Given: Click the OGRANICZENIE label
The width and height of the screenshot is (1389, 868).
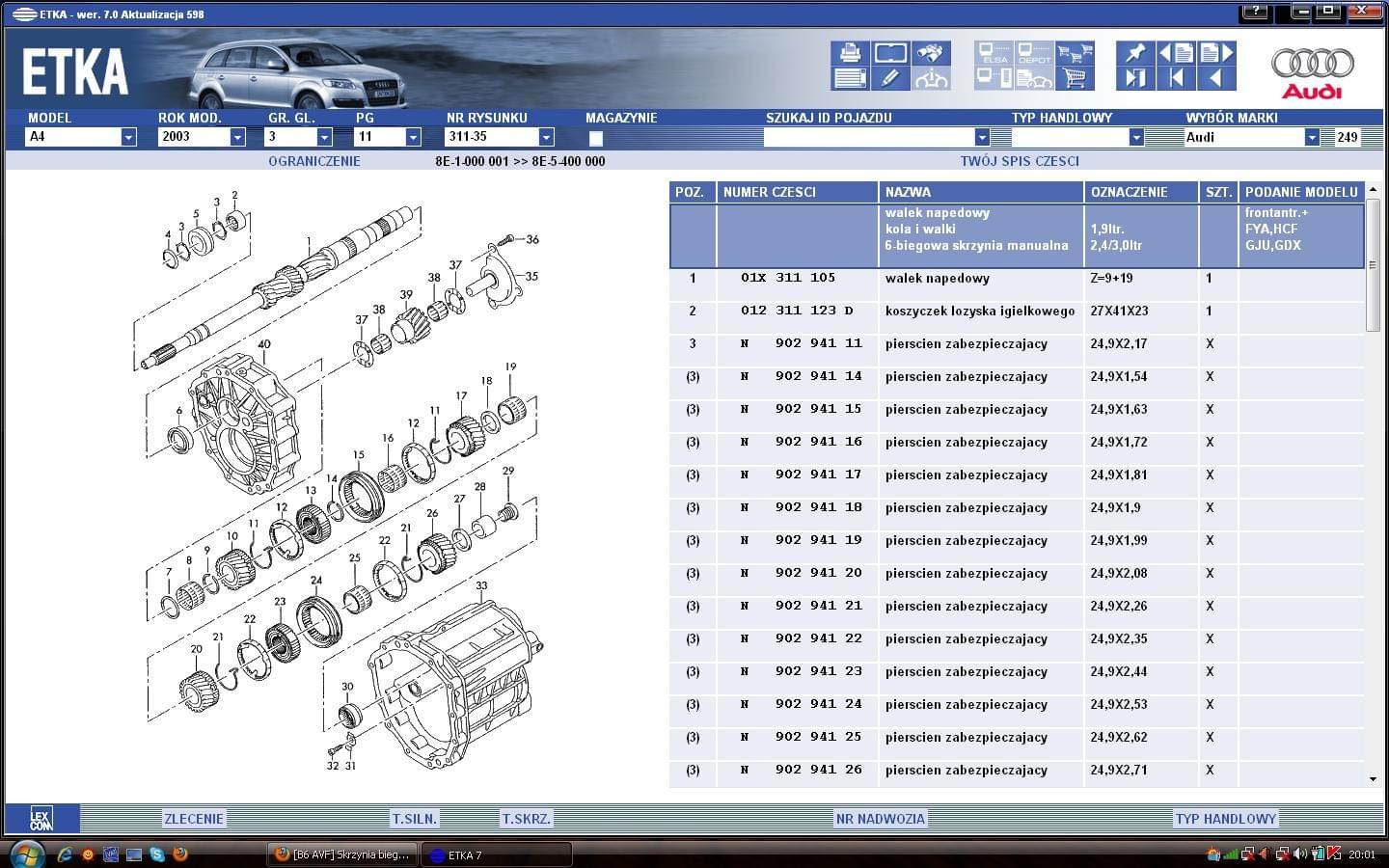Looking at the screenshot, I should pyautogui.click(x=314, y=161).
